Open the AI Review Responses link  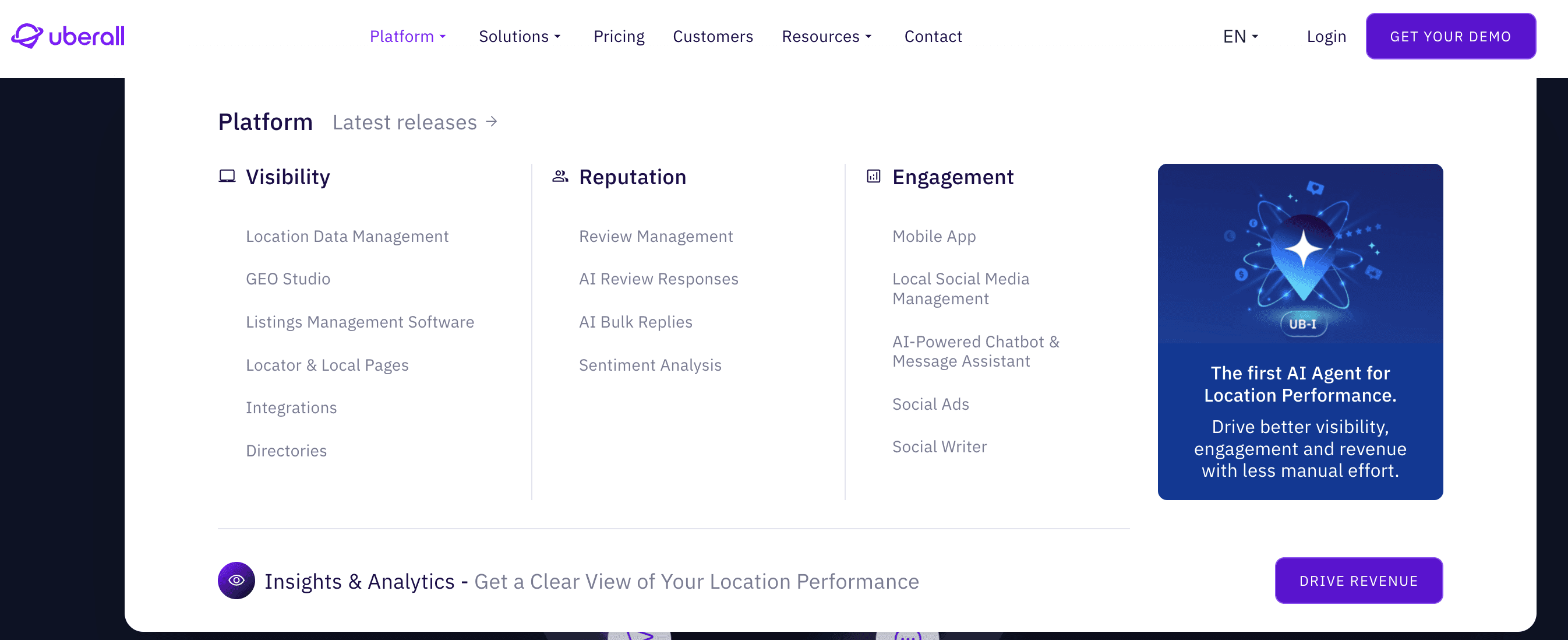658,279
